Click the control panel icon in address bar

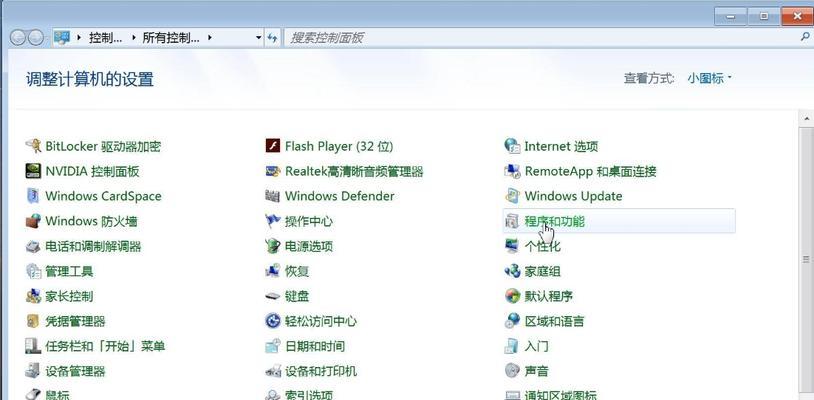tap(62, 37)
